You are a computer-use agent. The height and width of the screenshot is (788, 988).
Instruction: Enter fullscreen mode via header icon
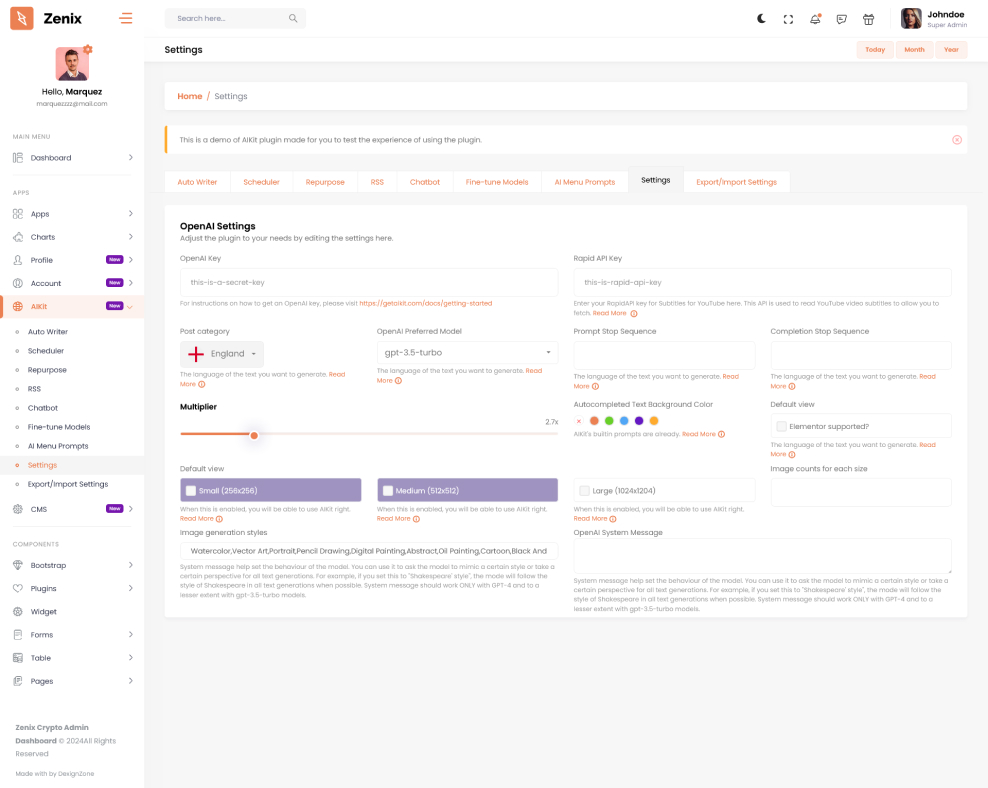pos(788,18)
